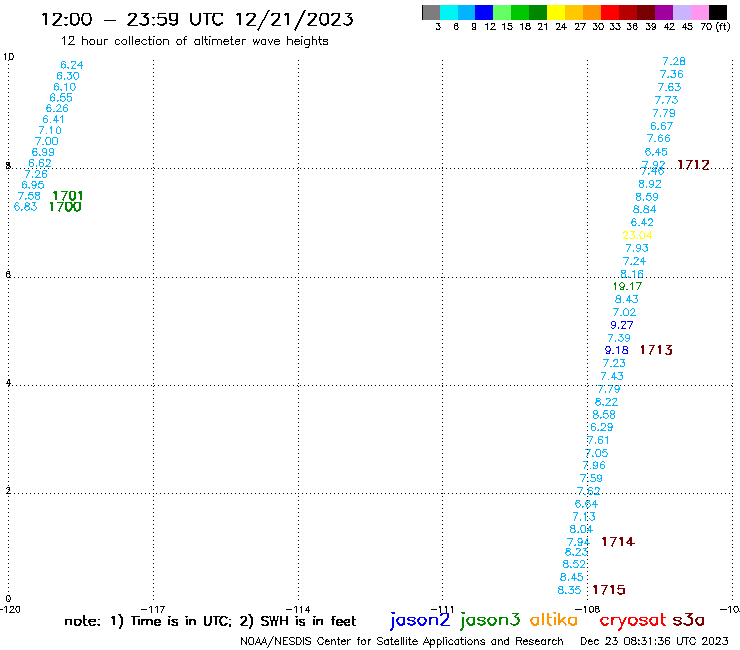Click the s3a satellite legend label
This screenshot has width=740, height=650.
click(688, 620)
